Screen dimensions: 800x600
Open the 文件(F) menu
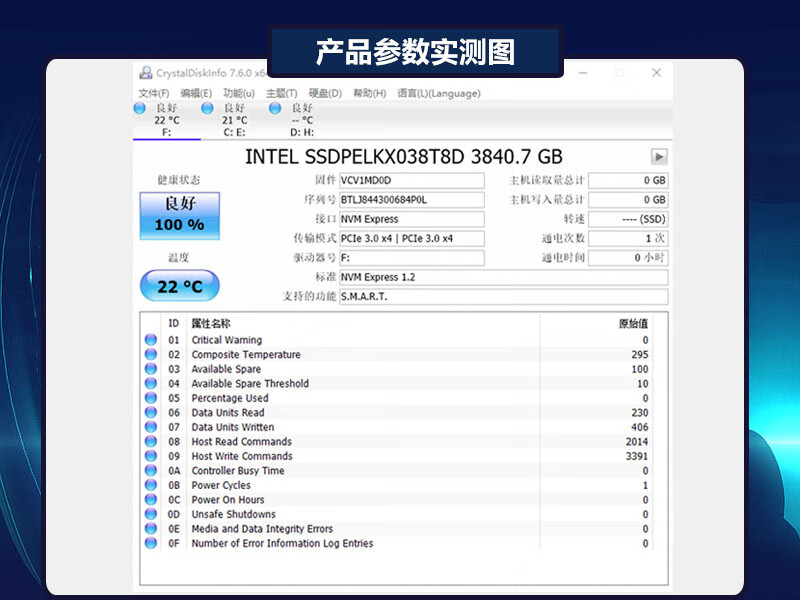(154, 93)
